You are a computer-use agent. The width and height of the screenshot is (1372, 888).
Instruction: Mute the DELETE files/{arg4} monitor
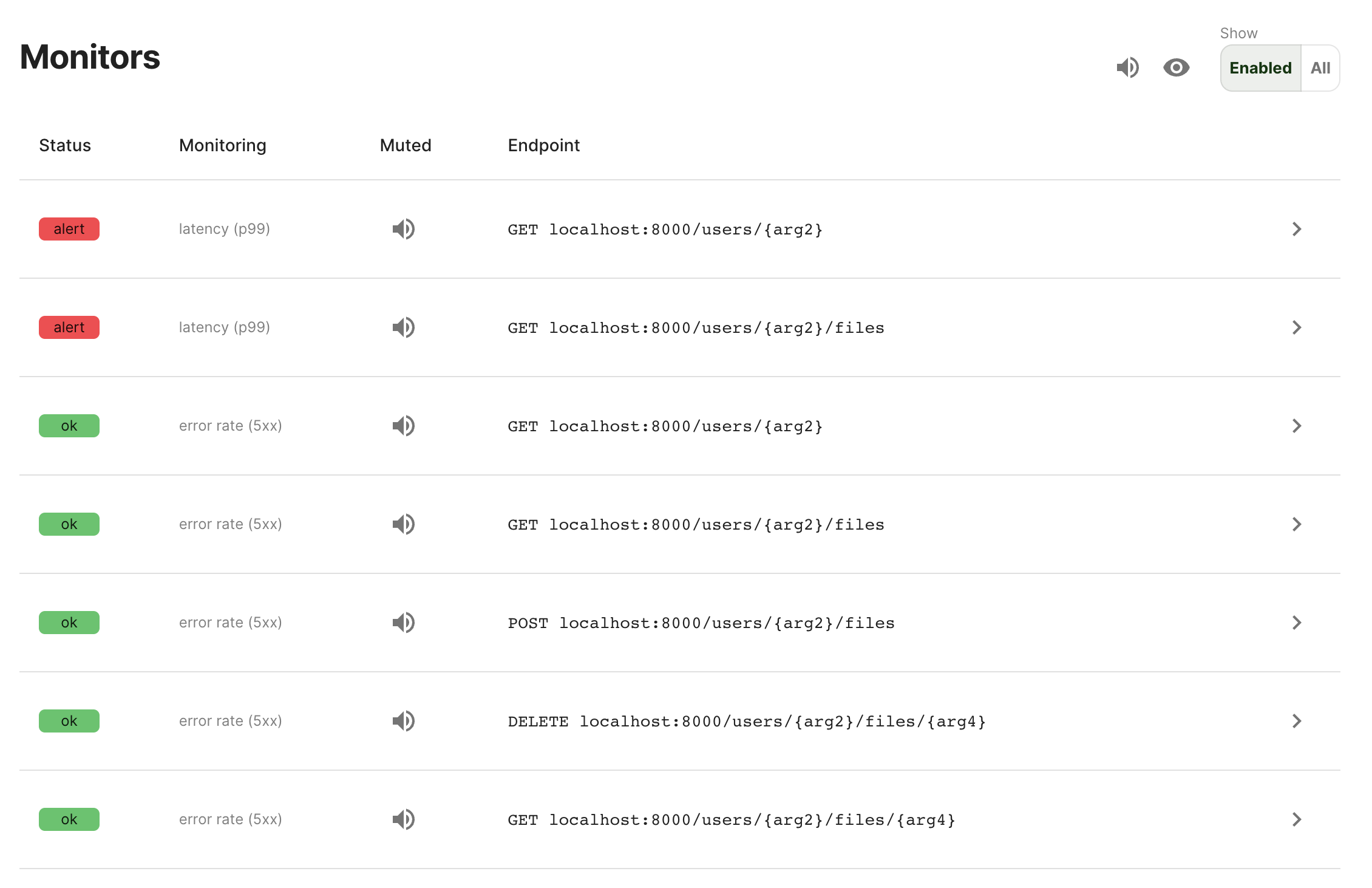click(403, 721)
